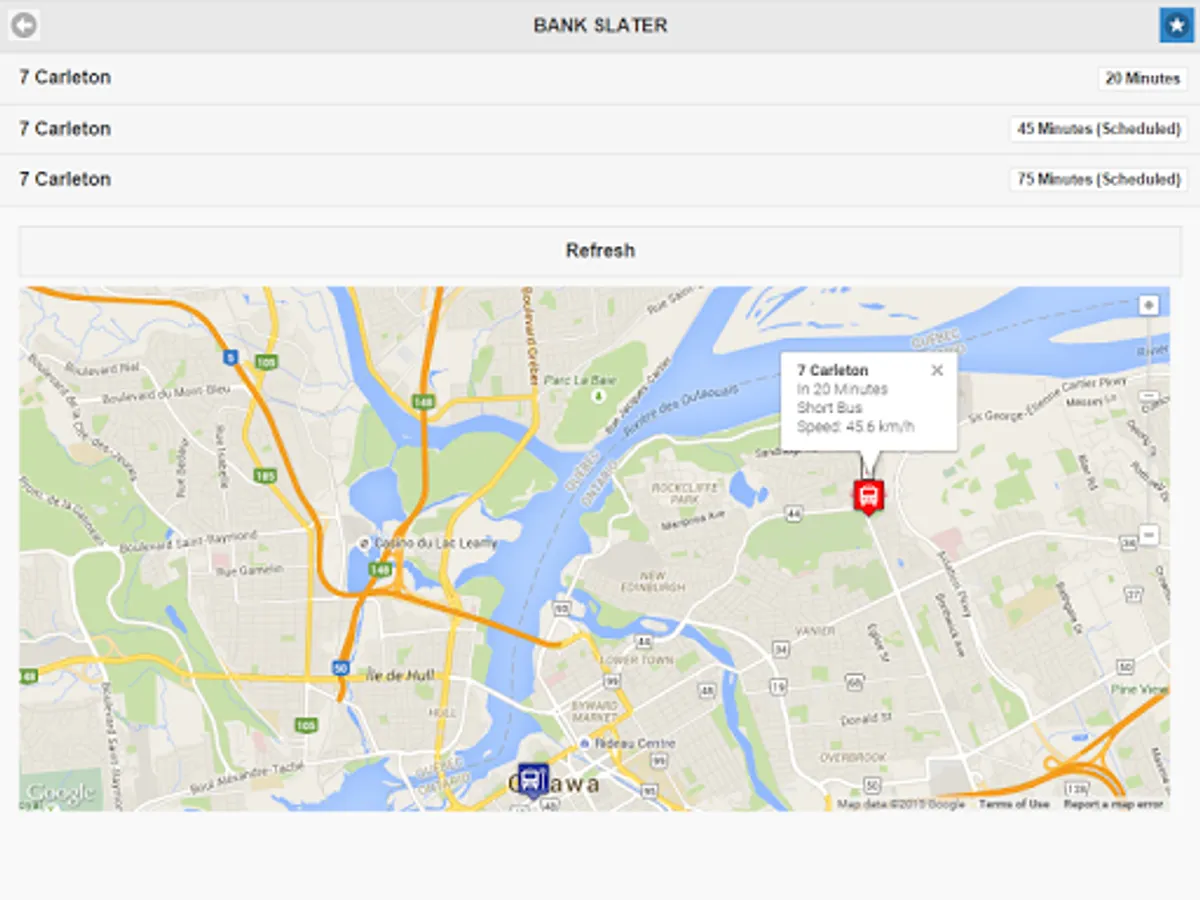Click the 75 Minutes (Scheduled) badge
The image size is (1200, 900).
1099,180
